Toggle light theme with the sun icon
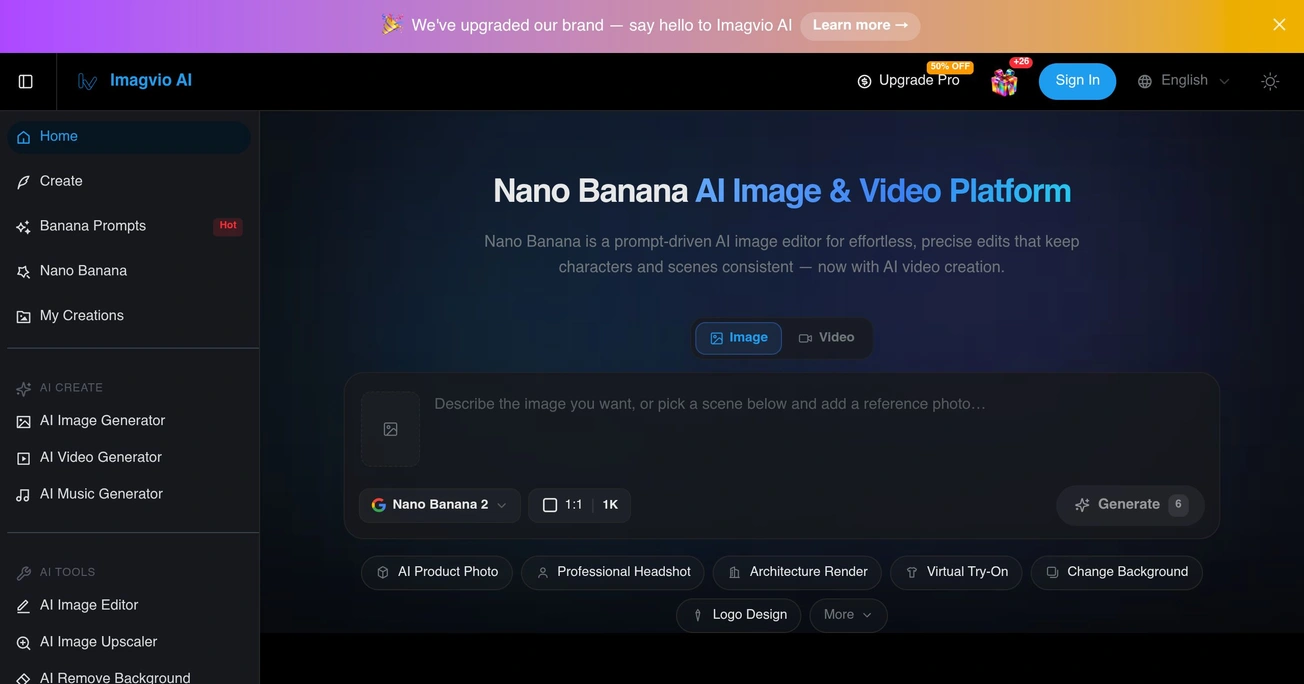This screenshot has width=1304, height=684. (1270, 81)
